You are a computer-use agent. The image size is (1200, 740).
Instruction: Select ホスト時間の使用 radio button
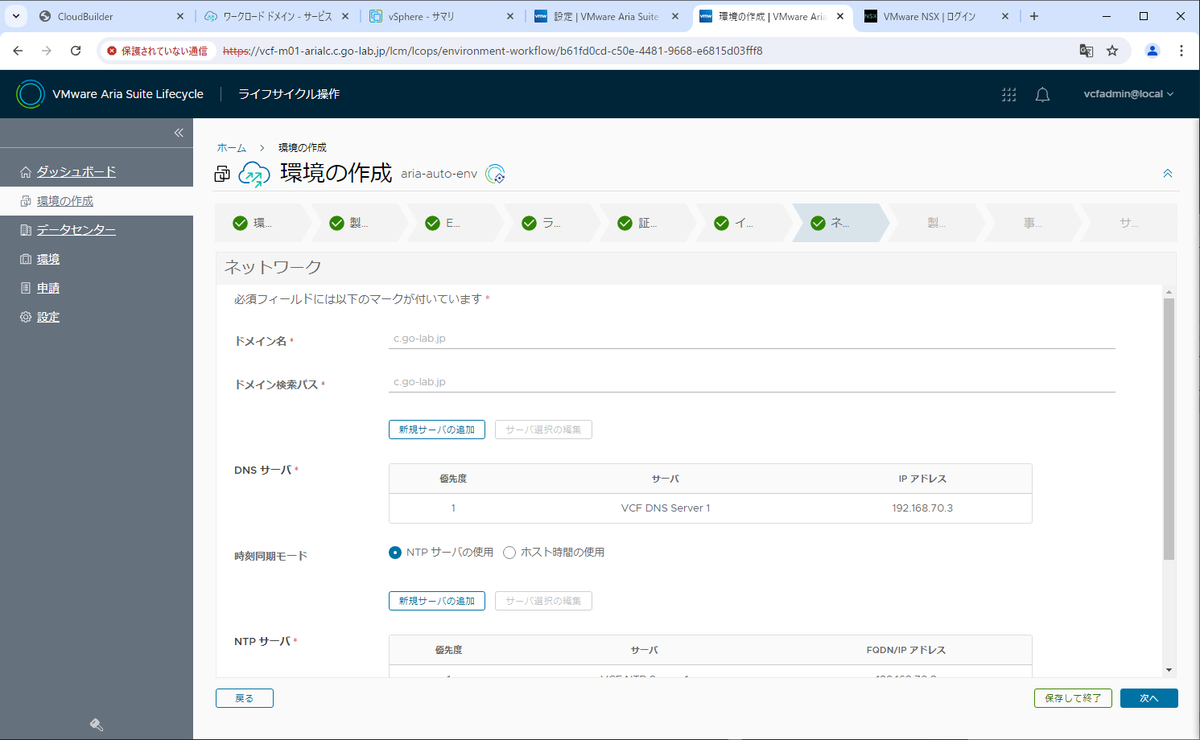click(x=509, y=552)
